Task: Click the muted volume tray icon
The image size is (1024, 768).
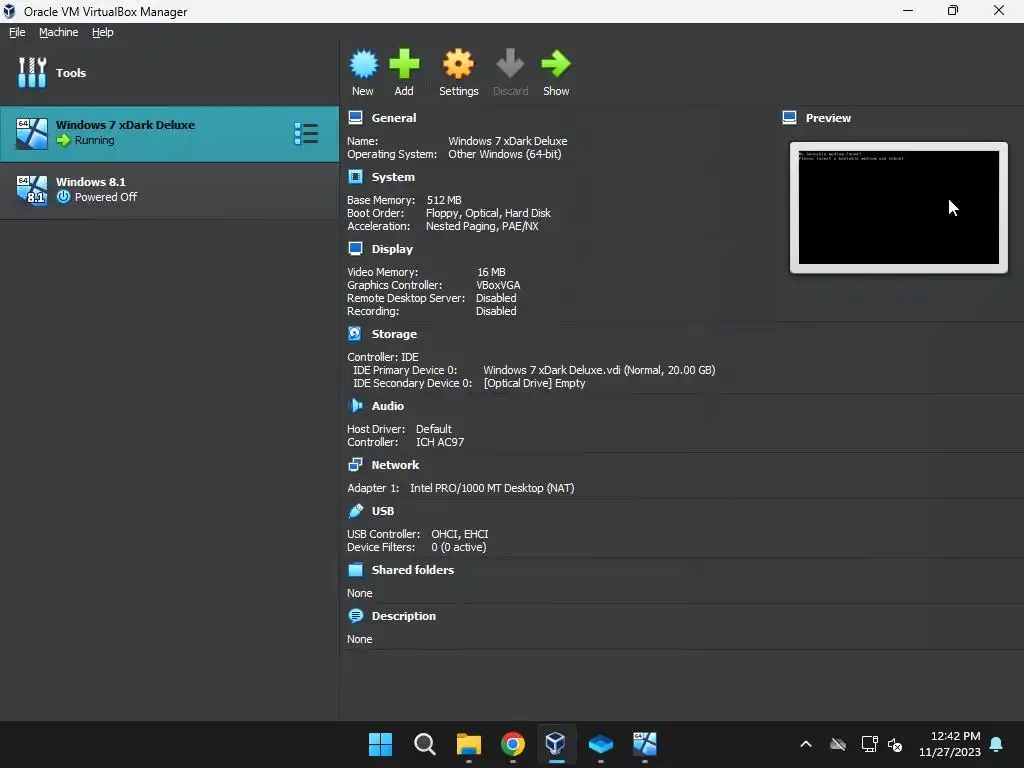Action: (895, 744)
